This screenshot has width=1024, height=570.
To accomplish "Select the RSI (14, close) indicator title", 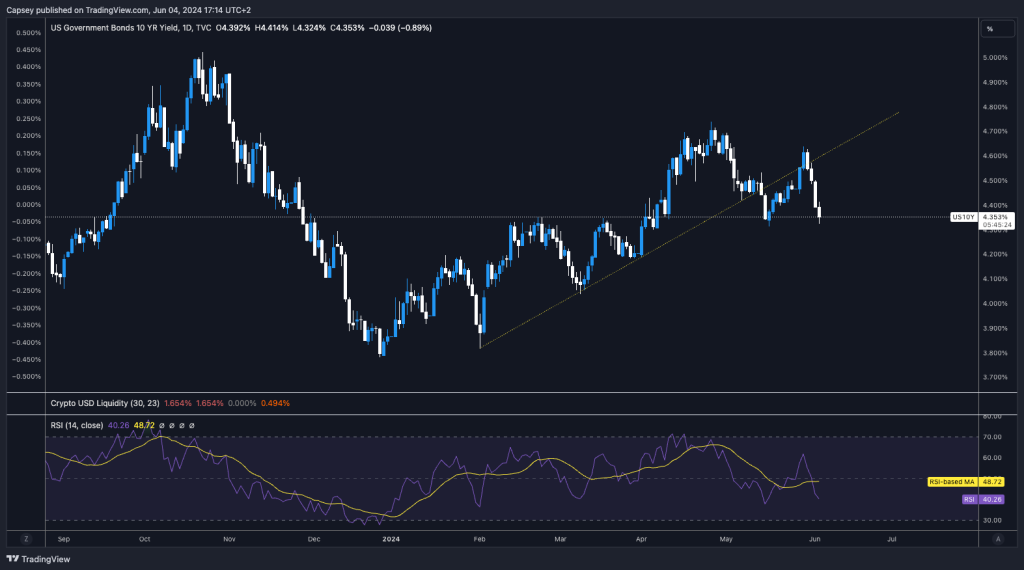I will (x=77, y=425).
